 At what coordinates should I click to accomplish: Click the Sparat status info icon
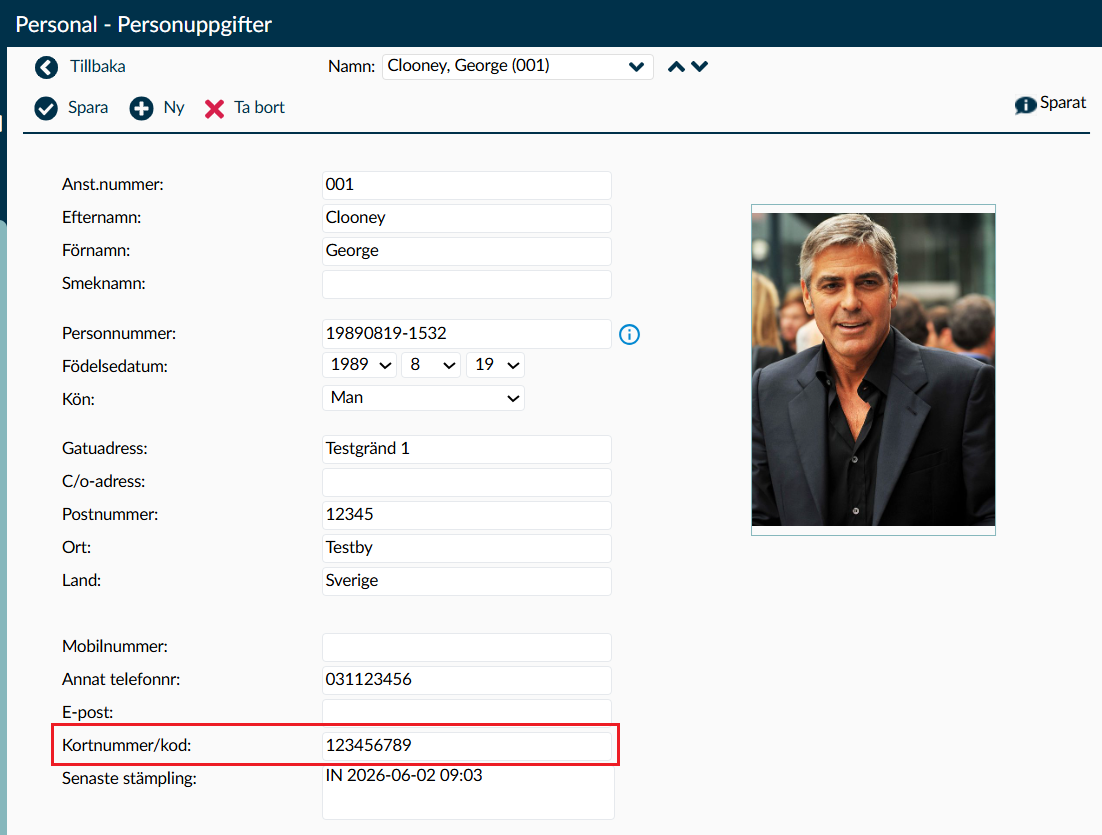(x=1025, y=105)
